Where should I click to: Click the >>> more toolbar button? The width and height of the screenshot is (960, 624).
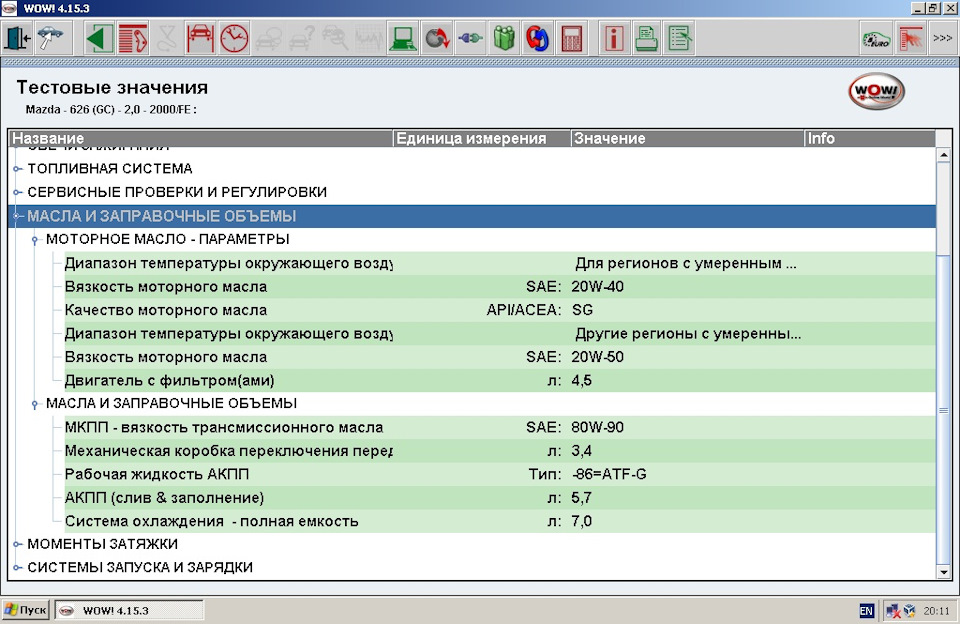tap(941, 39)
